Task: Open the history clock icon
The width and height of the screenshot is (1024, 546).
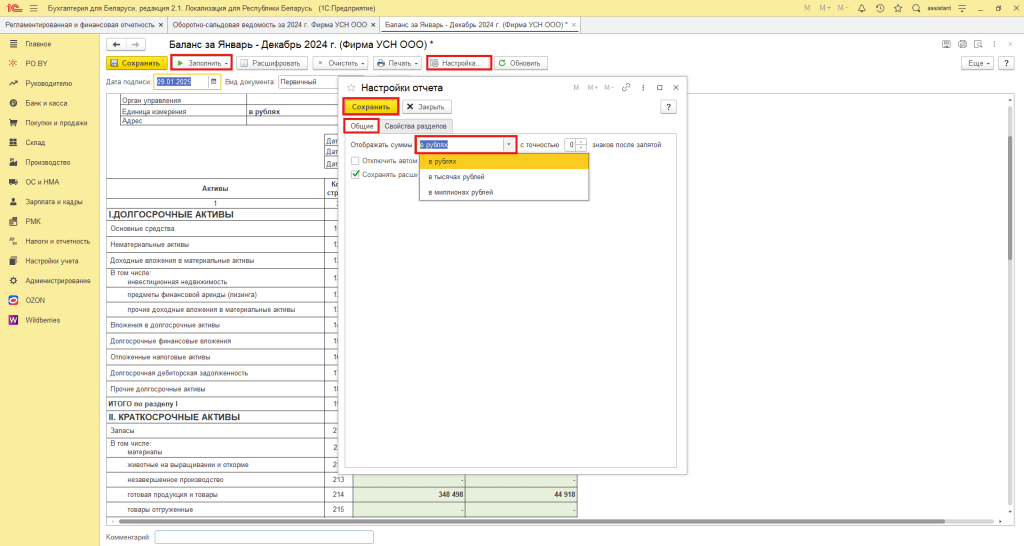Action: (880, 8)
